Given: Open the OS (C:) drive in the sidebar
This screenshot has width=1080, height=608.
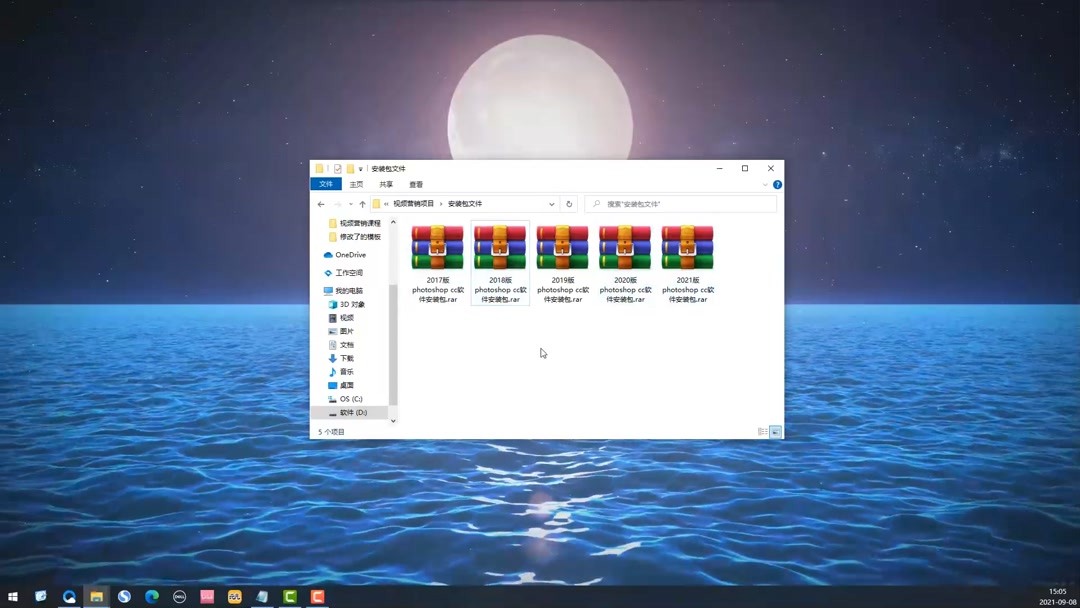Looking at the screenshot, I should point(348,398).
